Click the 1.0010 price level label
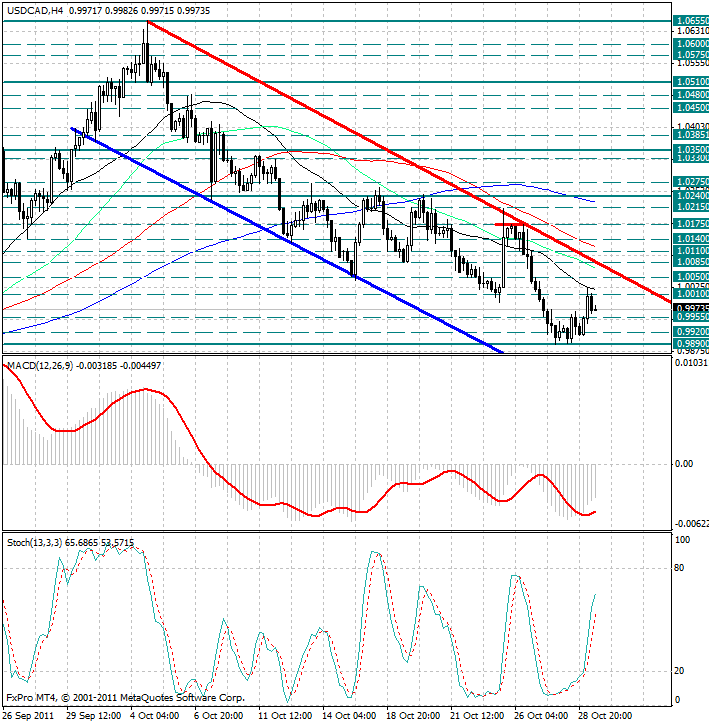The height and width of the screenshot is (723, 709). click(x=691, y=294)
